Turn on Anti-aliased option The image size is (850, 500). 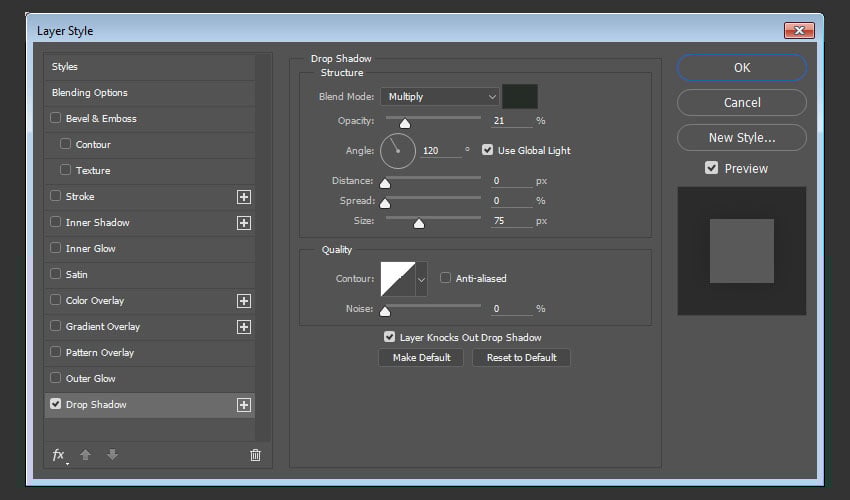point(446,278)
